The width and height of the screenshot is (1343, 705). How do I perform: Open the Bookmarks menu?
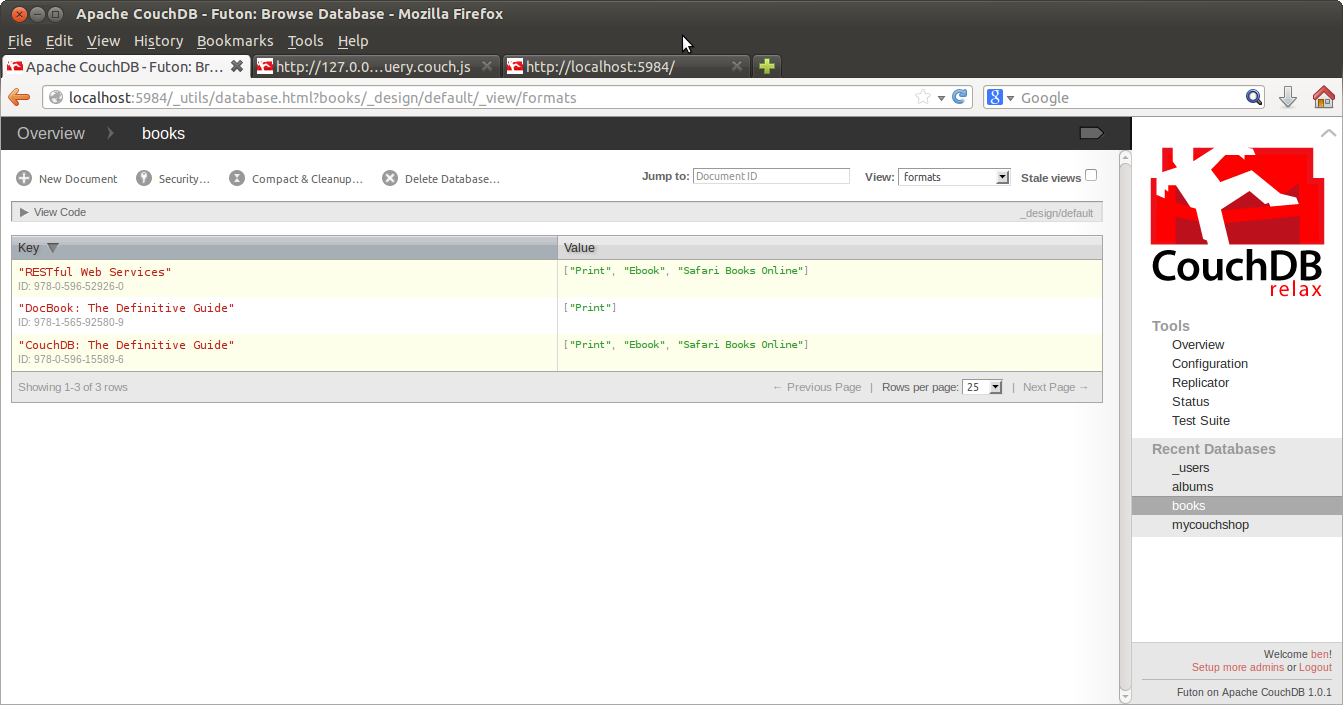click(235, 41)
